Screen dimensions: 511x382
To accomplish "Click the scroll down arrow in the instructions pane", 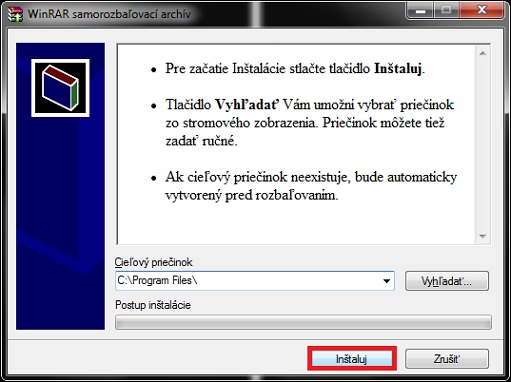I will point(482,236).
